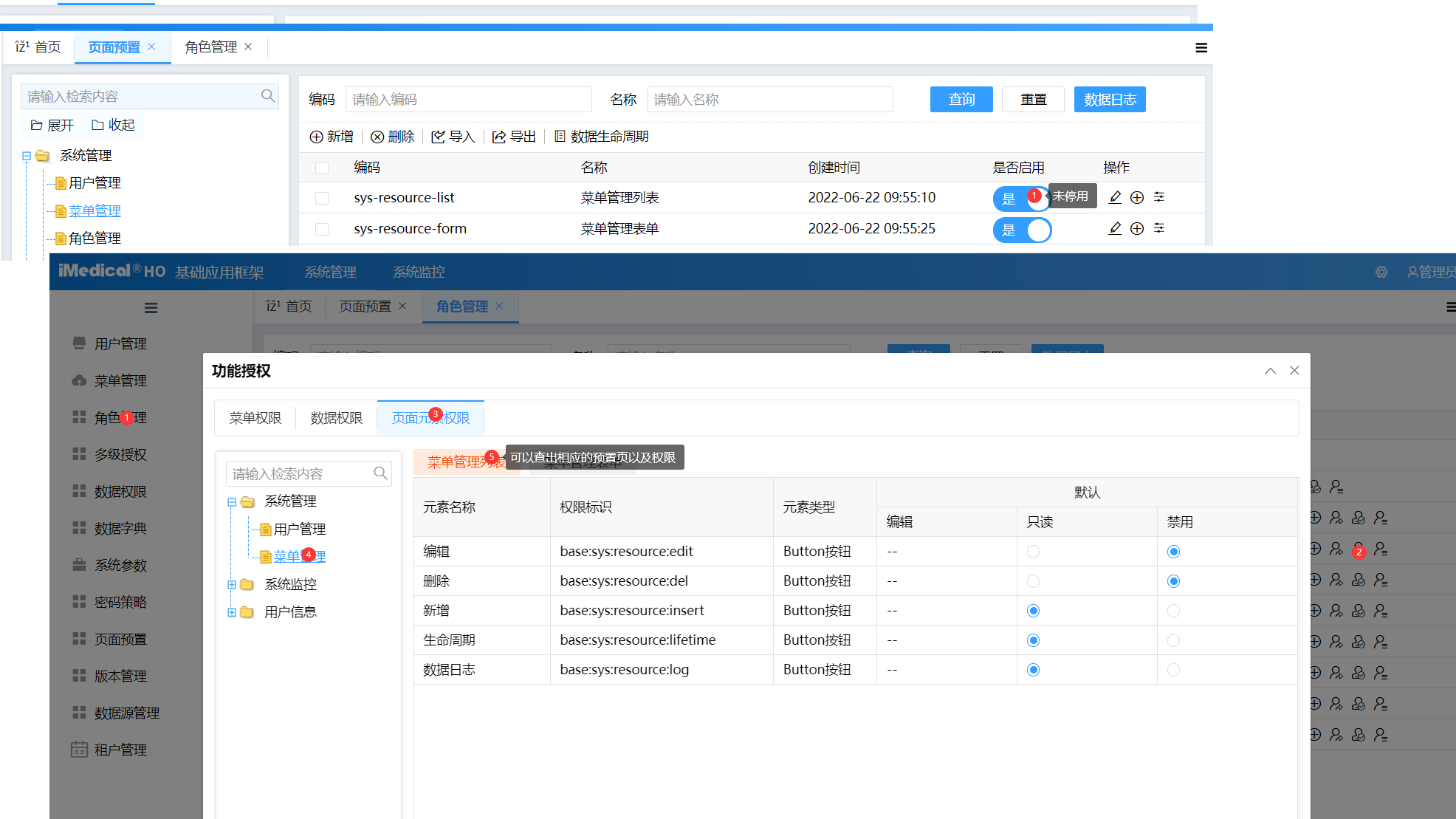The image size is (1456, 819).
Task: Click plus icon in sys-resource-form row
Action: coord(1137,228)
